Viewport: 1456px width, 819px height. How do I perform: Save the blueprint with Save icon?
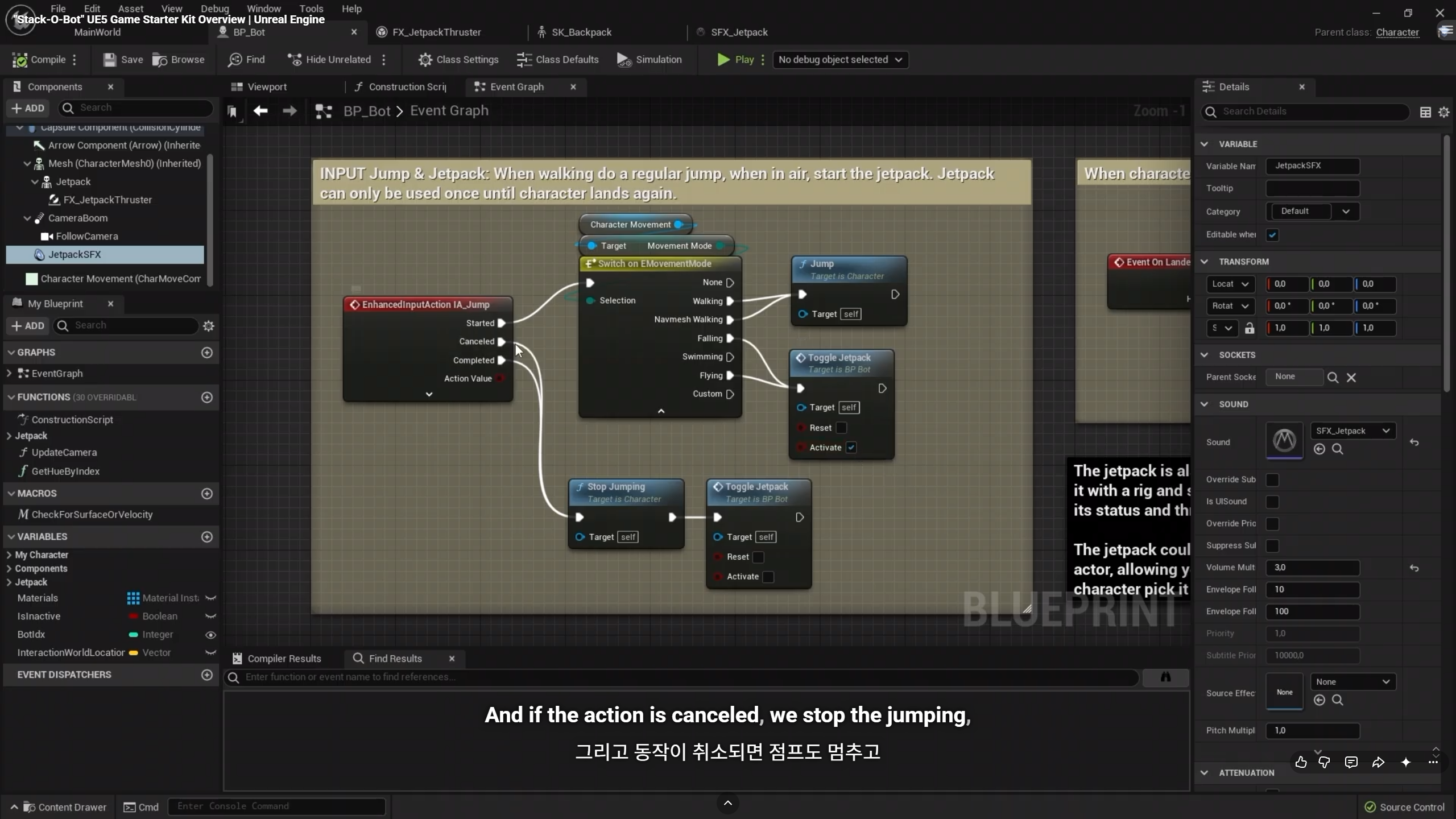pyautogui.click(x=123, y=60)
